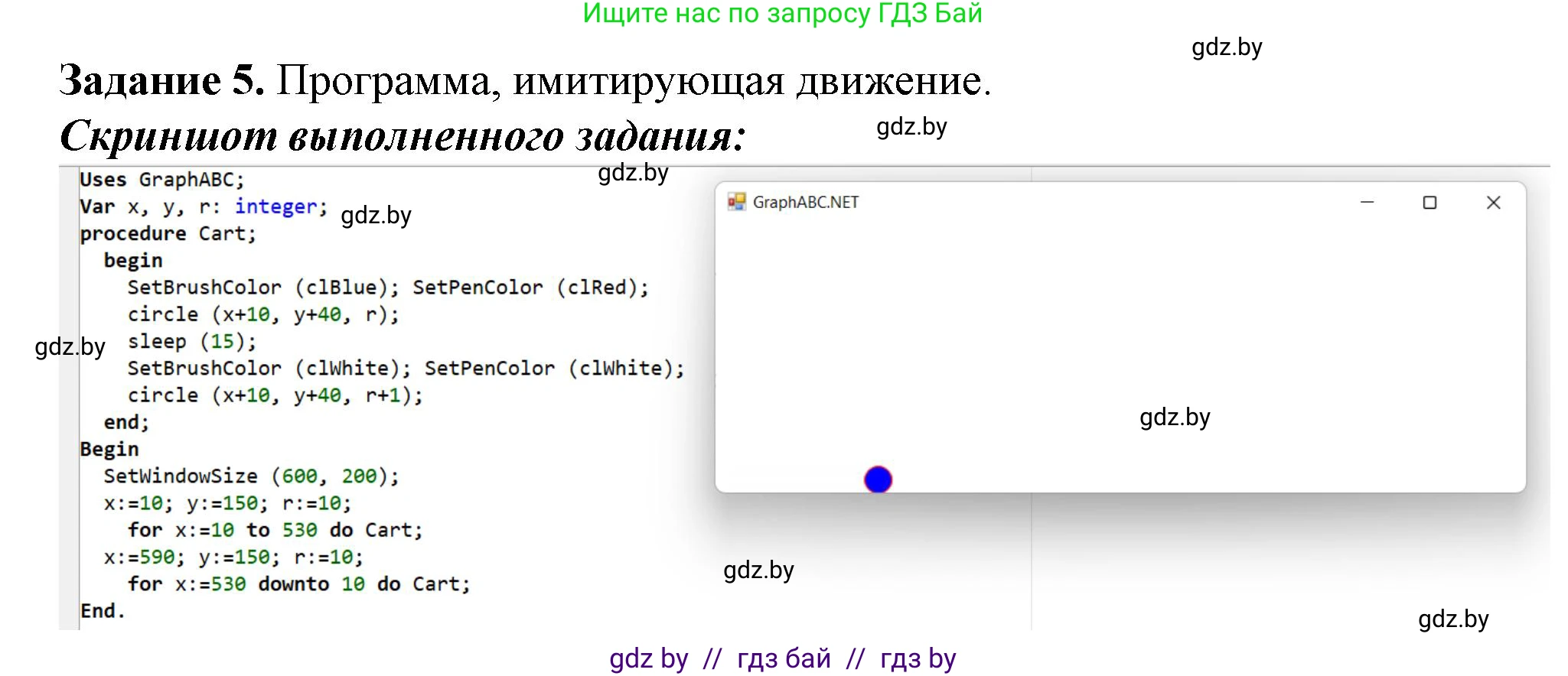
Task: Click the 'SetBrushColor (clWhite);' call
Action: [x=269, y=369]
